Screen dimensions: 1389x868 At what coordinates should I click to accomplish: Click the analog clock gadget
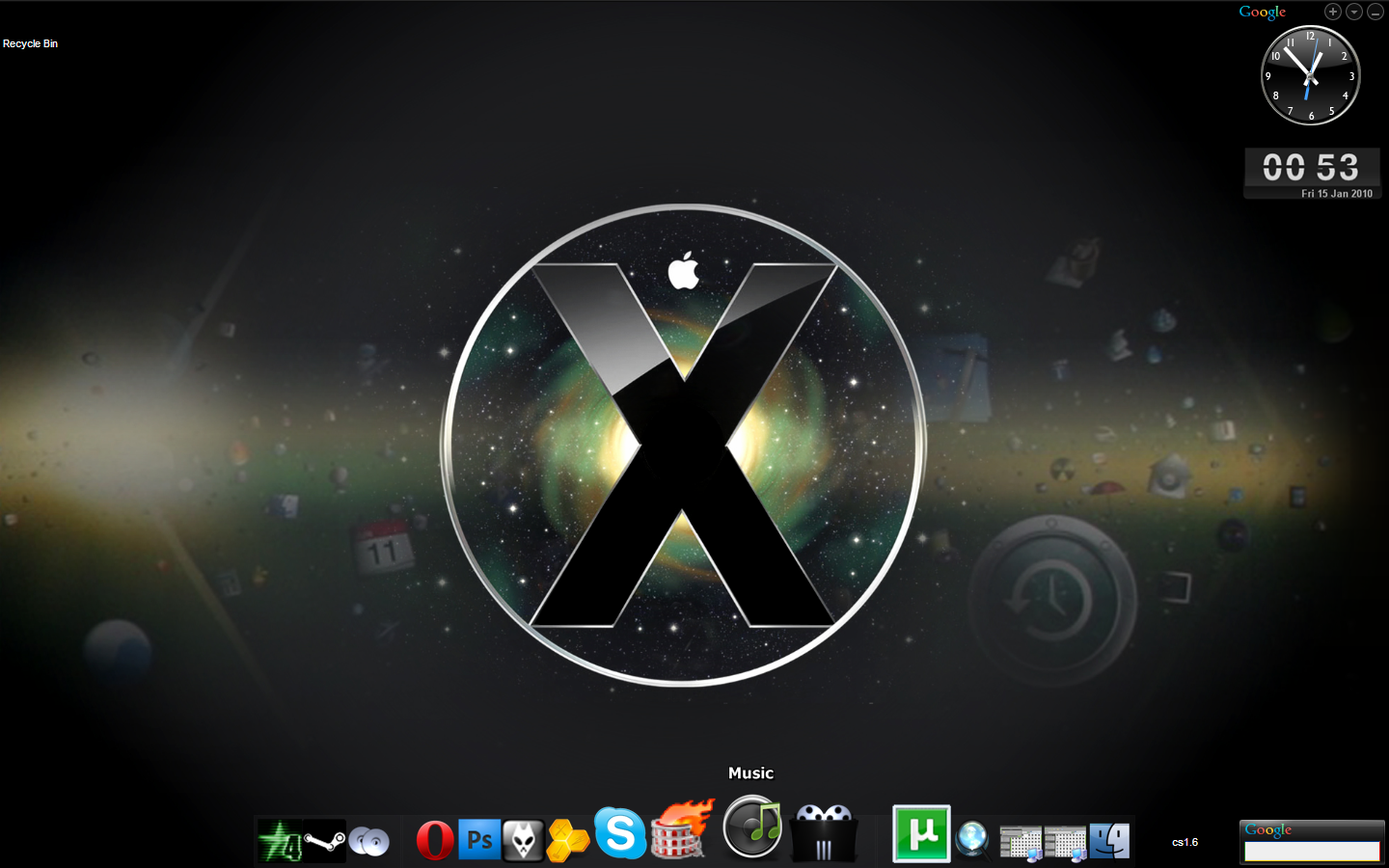pyautogui.click(x=1311, y=75)
